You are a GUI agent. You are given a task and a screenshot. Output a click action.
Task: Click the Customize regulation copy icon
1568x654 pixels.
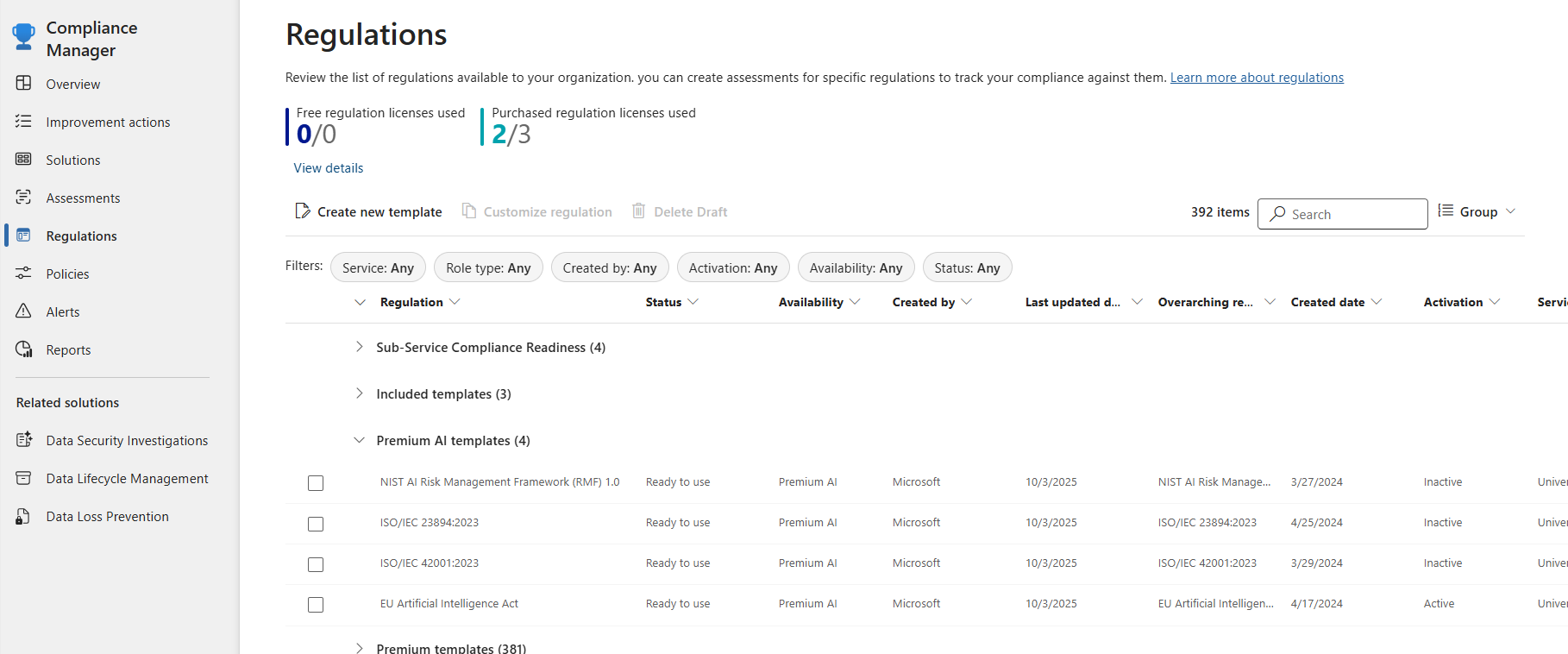[468, 211]
